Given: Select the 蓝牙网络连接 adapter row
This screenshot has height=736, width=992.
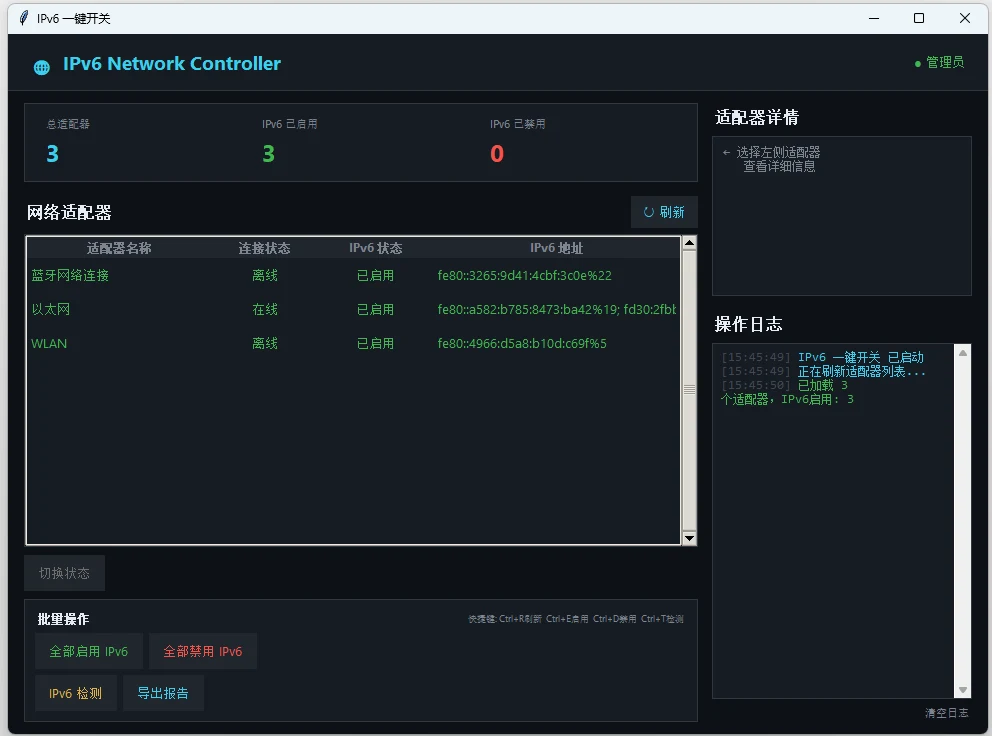Looking at the screenshot, I should click(x=70, y=276).
